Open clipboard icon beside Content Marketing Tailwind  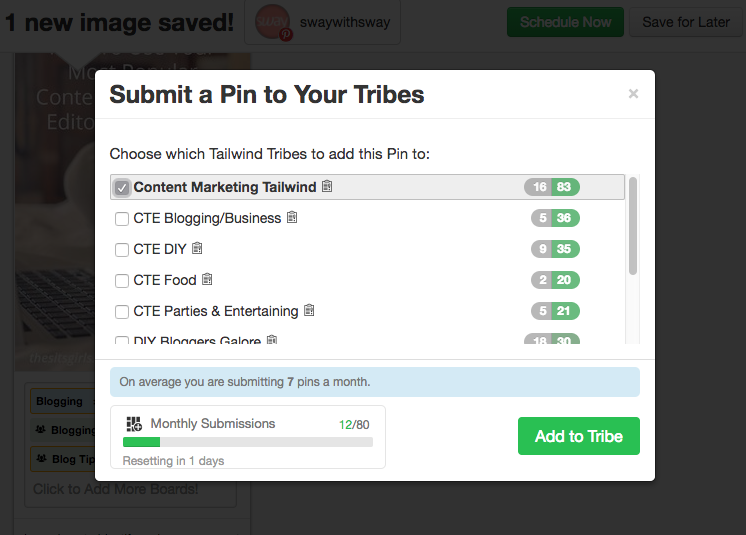pos(327,186)
